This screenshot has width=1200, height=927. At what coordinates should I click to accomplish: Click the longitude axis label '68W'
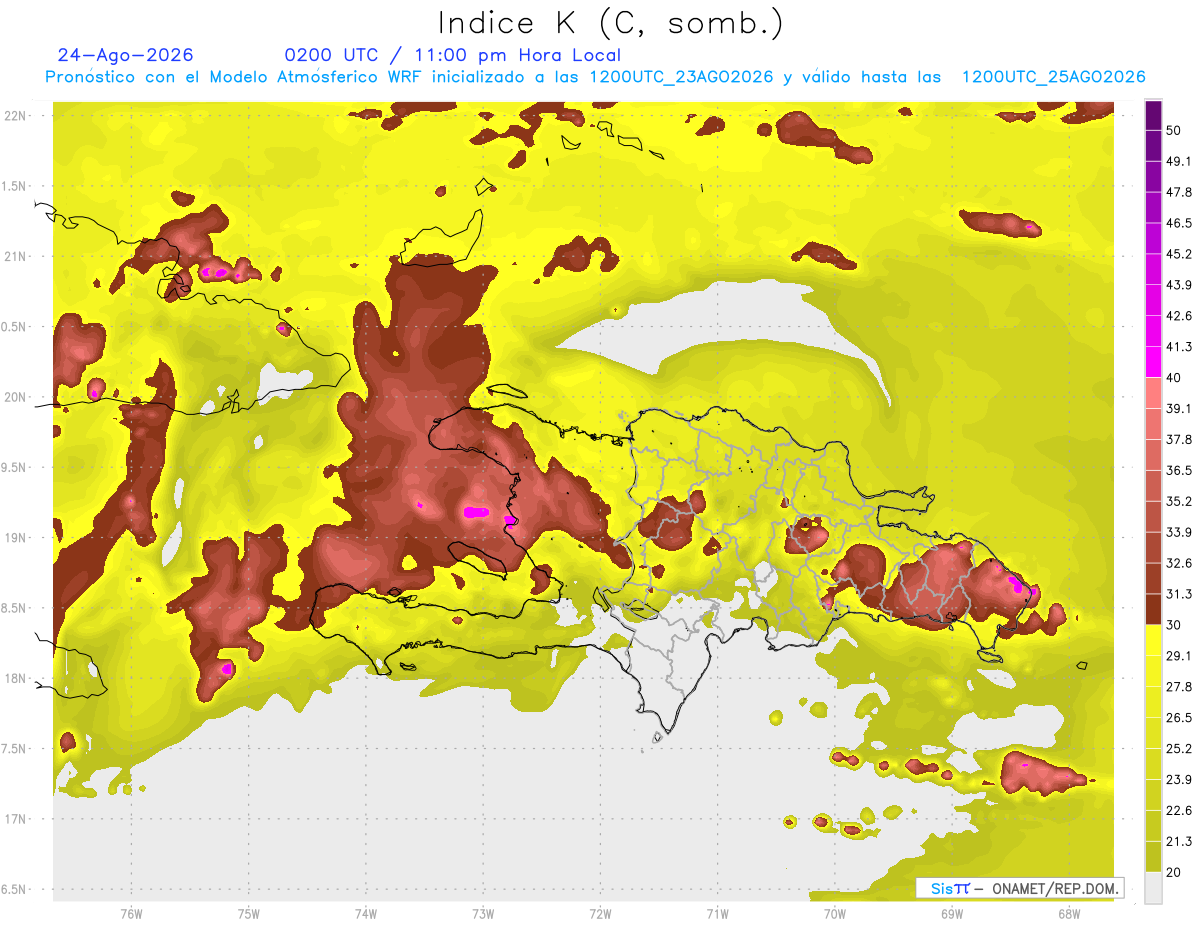coord(1068,914)
